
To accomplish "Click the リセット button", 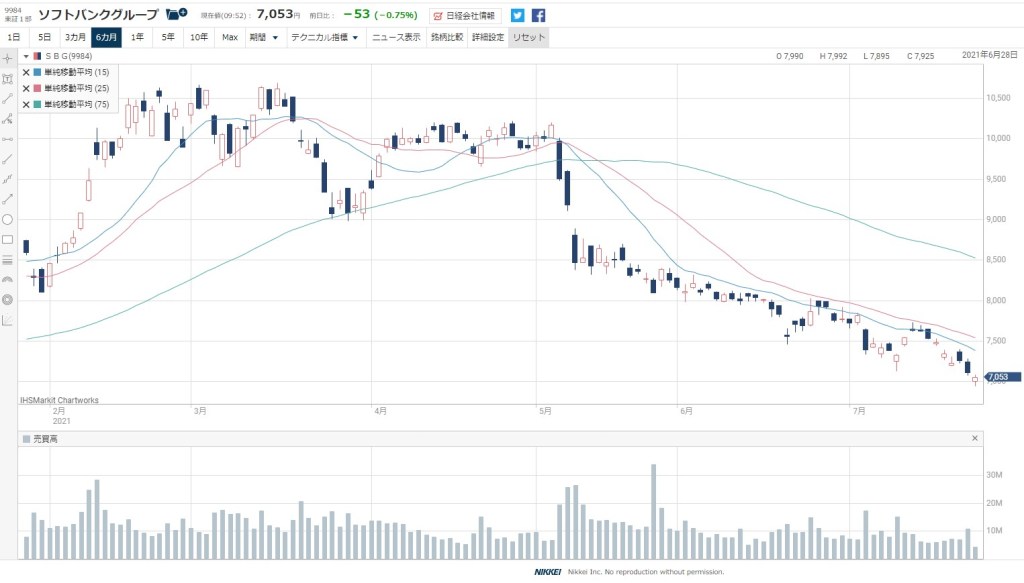I will [x=528, y=37].
